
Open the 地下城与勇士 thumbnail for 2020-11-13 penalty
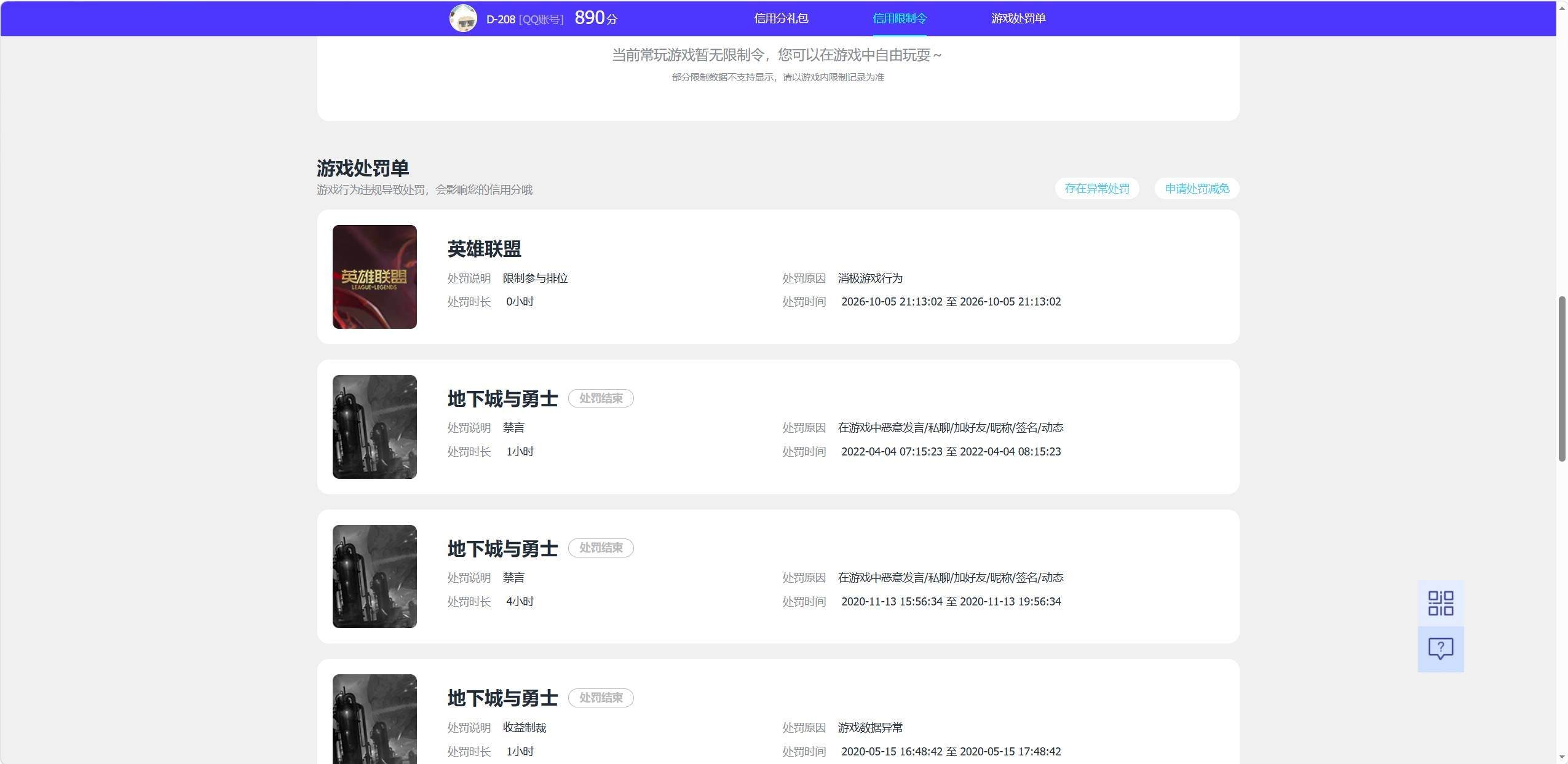[x=374, y=577]
